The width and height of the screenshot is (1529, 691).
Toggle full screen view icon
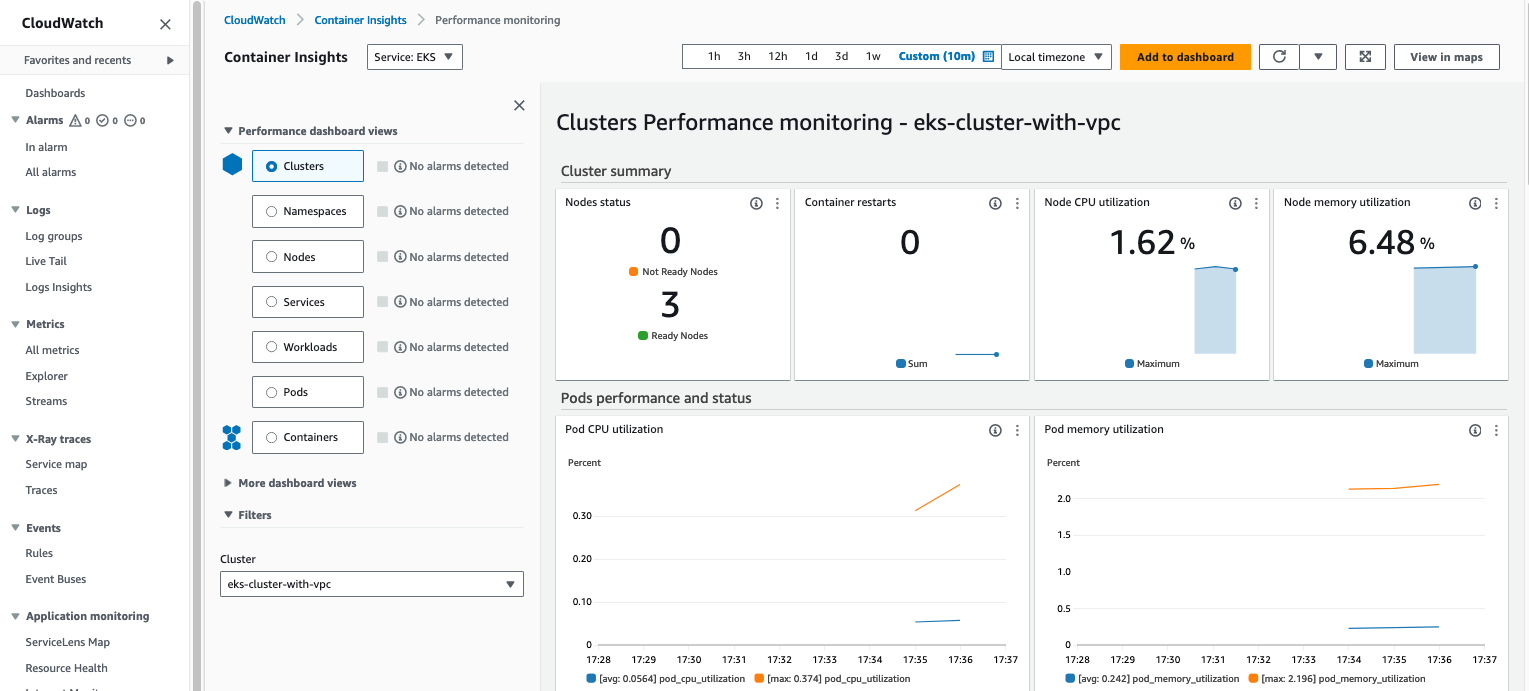(x=1365, y=57)
